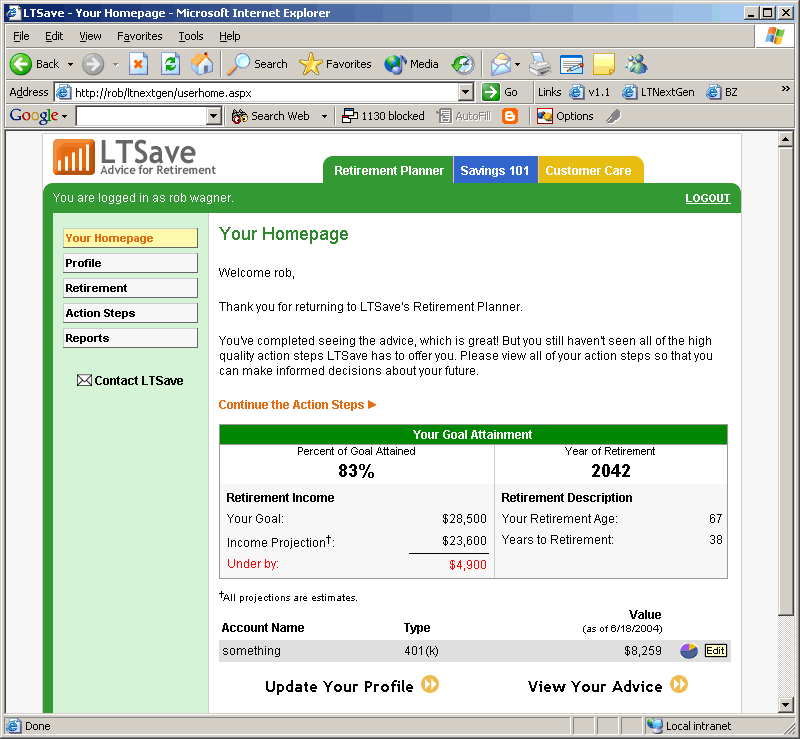Open the Favorites menu
Viewport: 800px width, 739px height.
pos(139,36)
